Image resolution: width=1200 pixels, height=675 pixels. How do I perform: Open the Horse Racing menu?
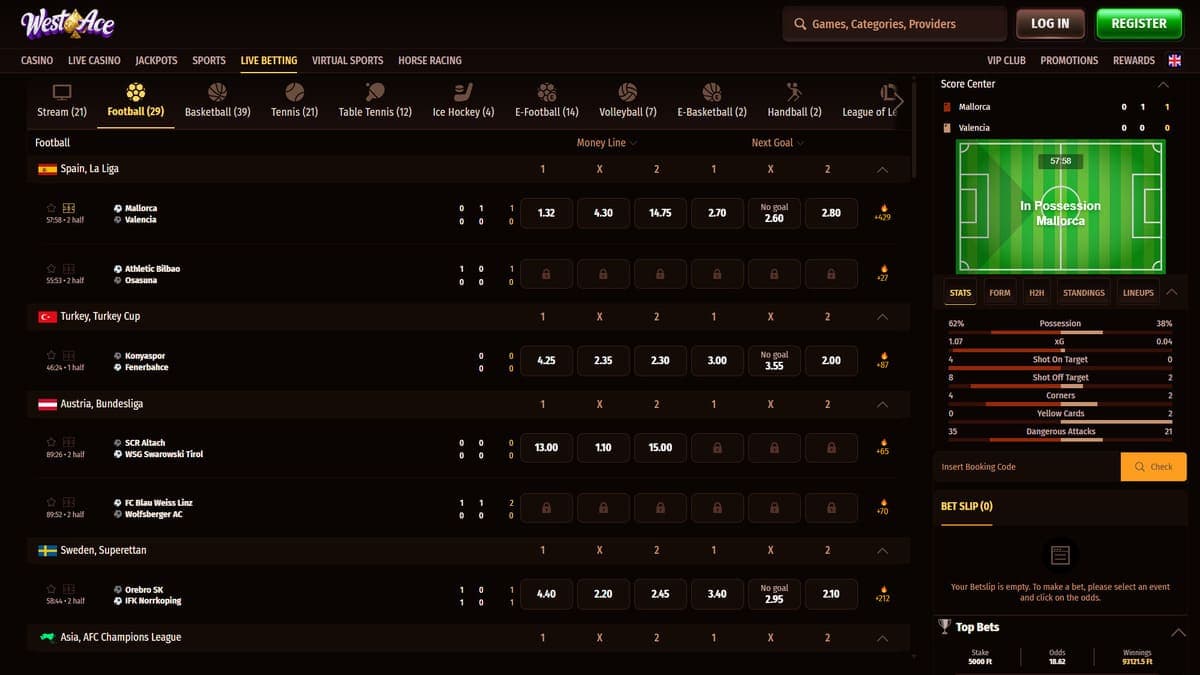pyautogui.click(x=430, y=60)
